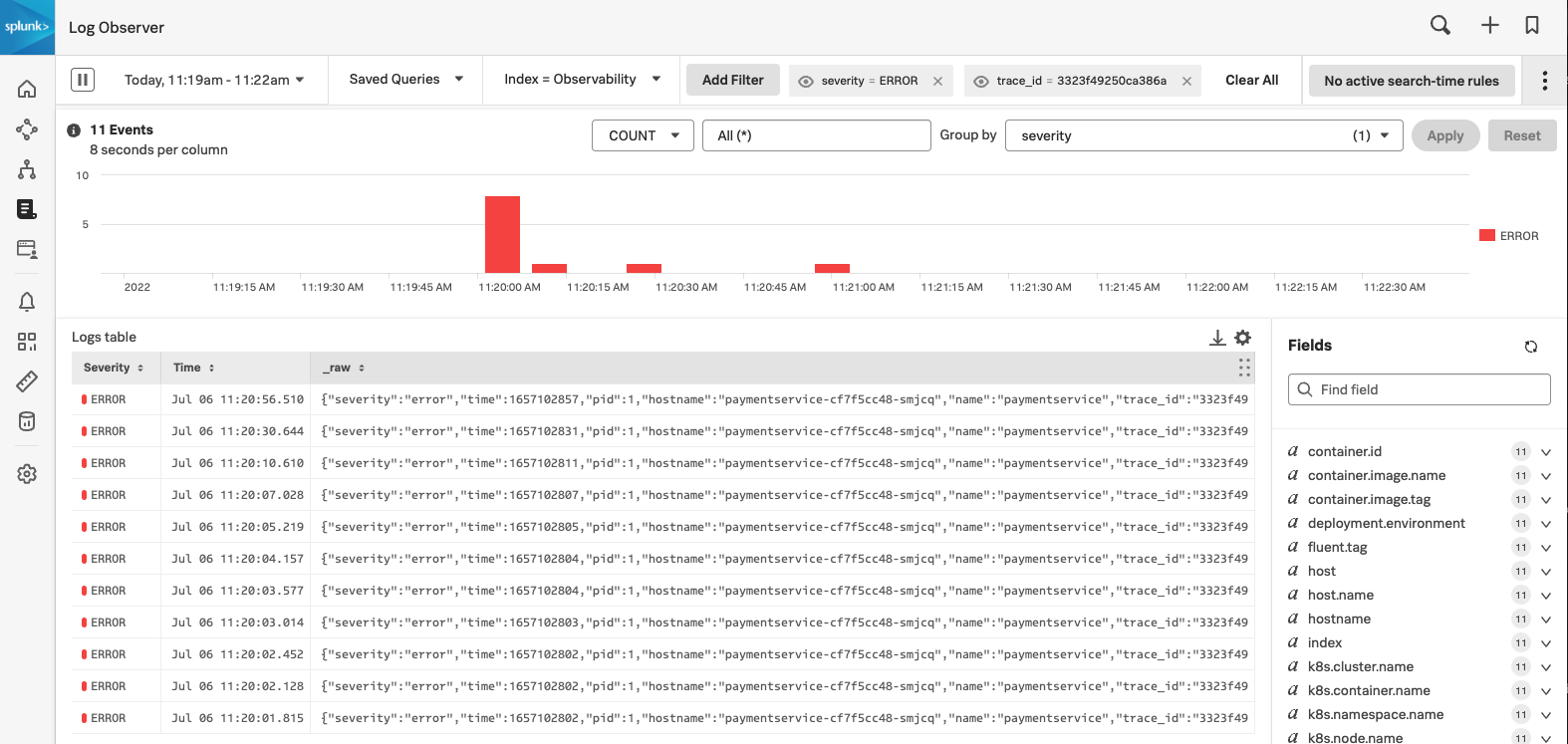The image size is (1568, 744).
Task: Open Data Management cylinder icon in sidebar
Action: (x=27, y=421)
